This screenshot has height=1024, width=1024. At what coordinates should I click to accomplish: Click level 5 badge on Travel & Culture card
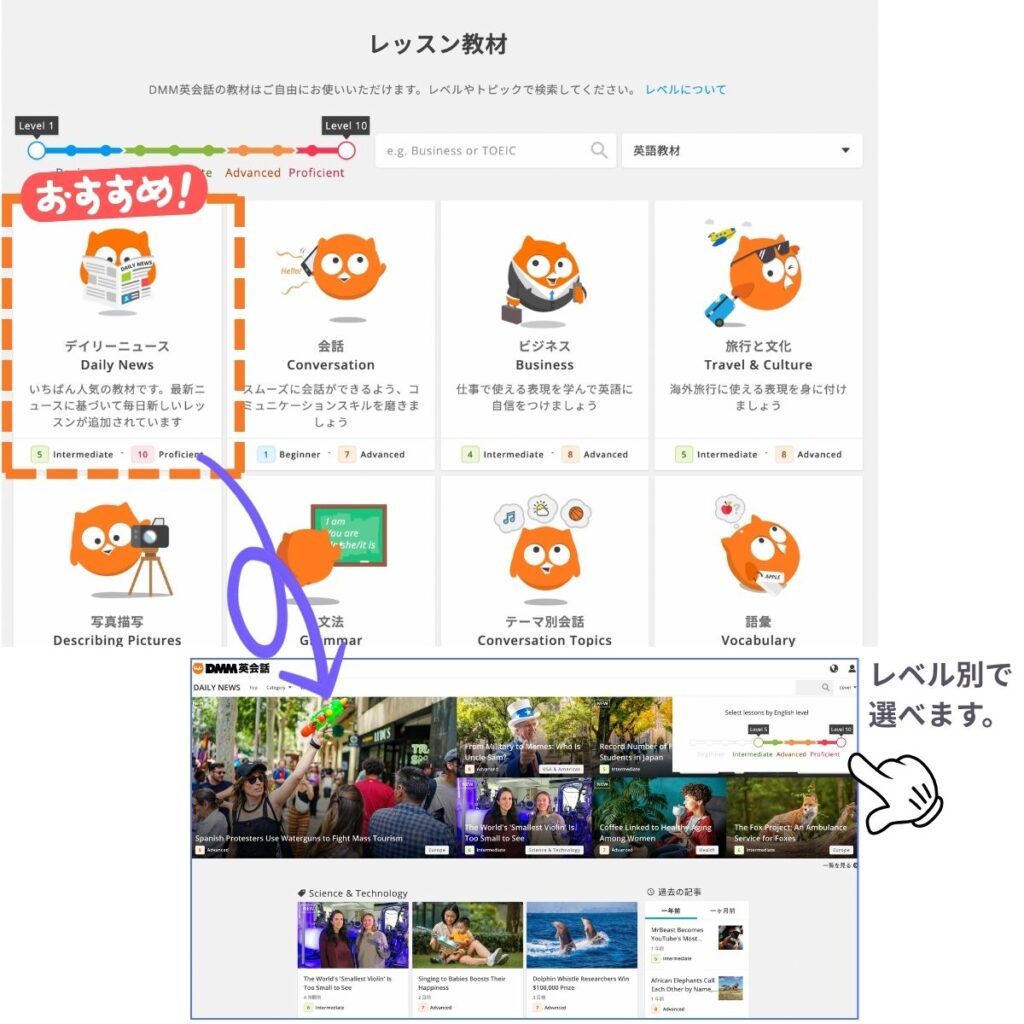tap(684, 454)
